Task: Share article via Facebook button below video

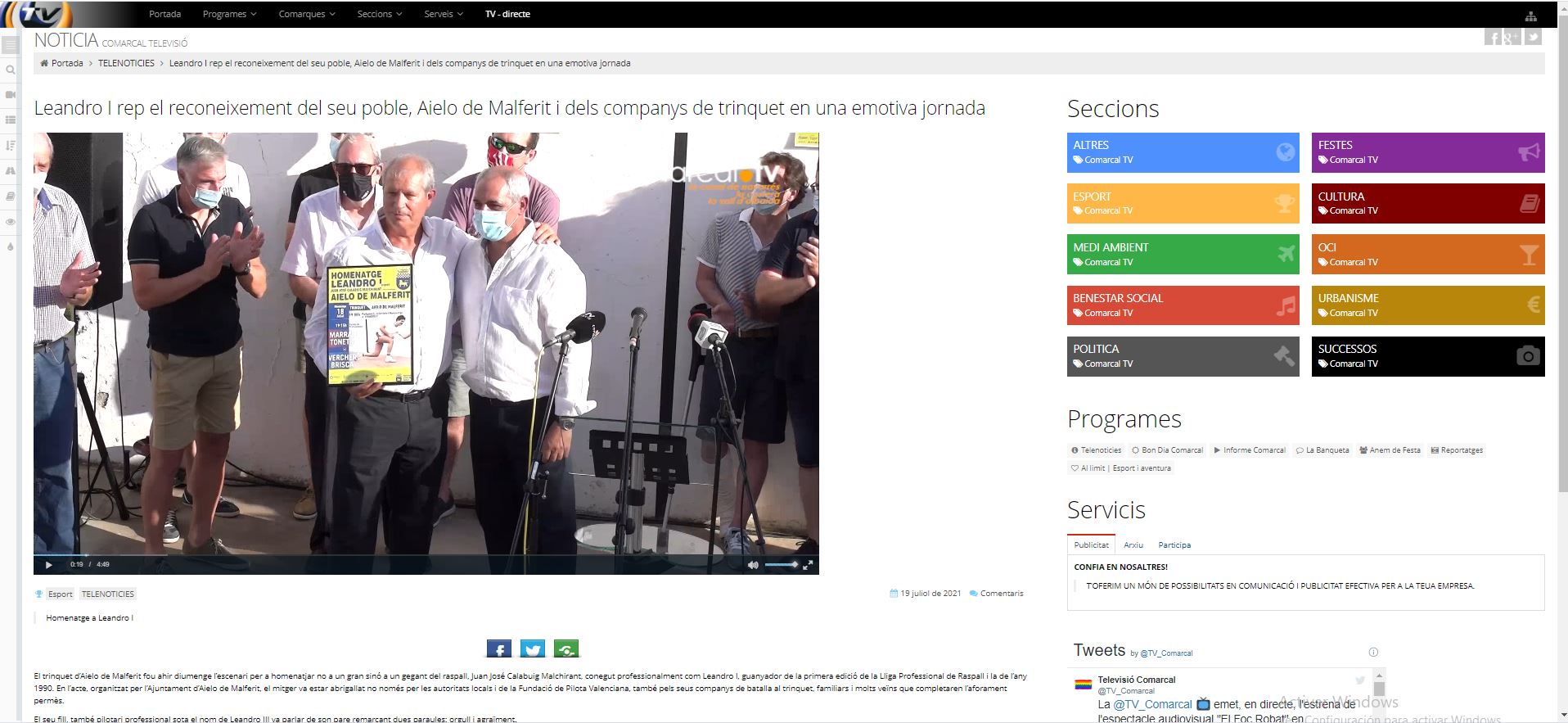Action: [x=498, y=649]
